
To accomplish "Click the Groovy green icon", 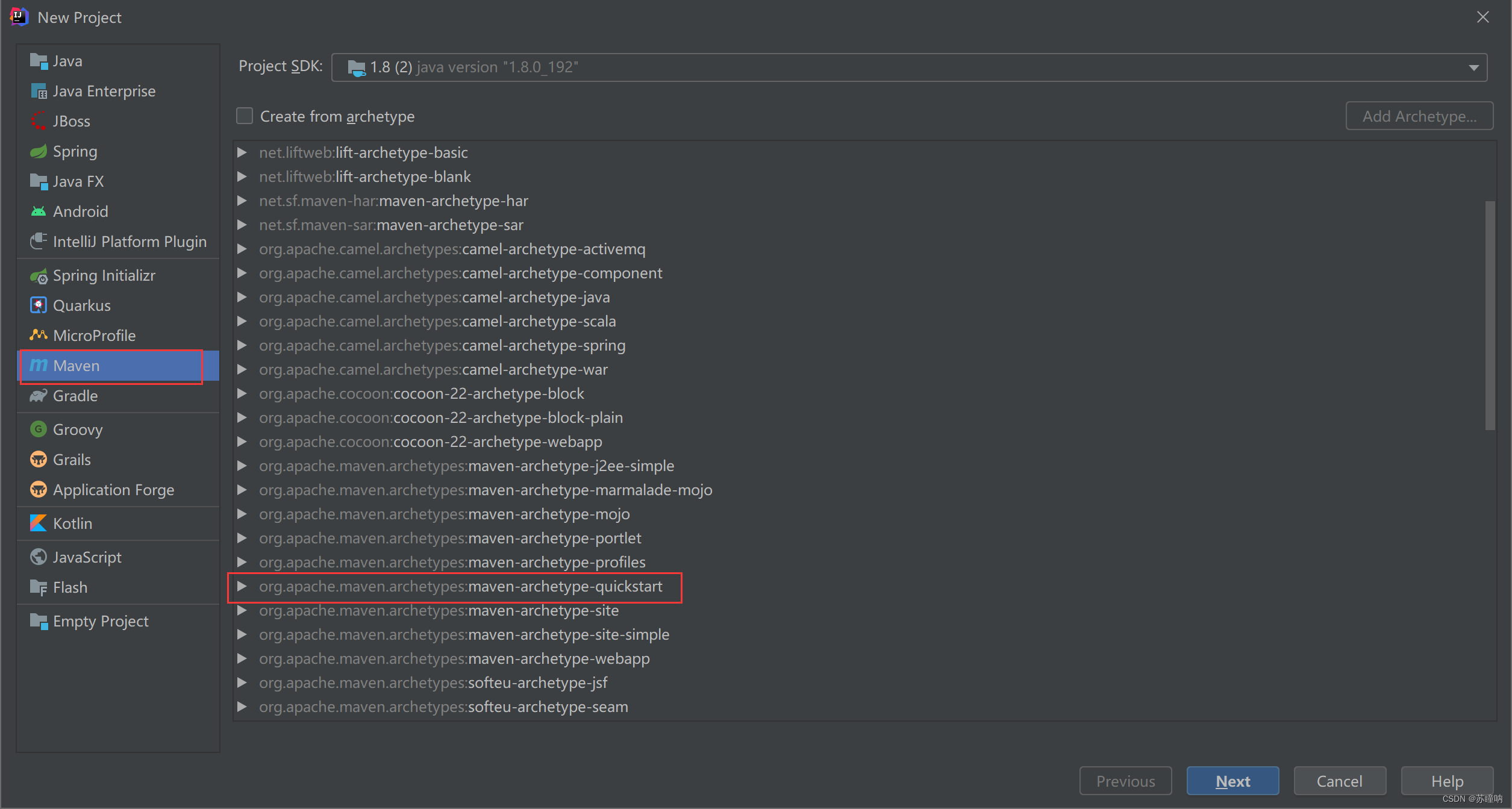I will tap(39, 429).
